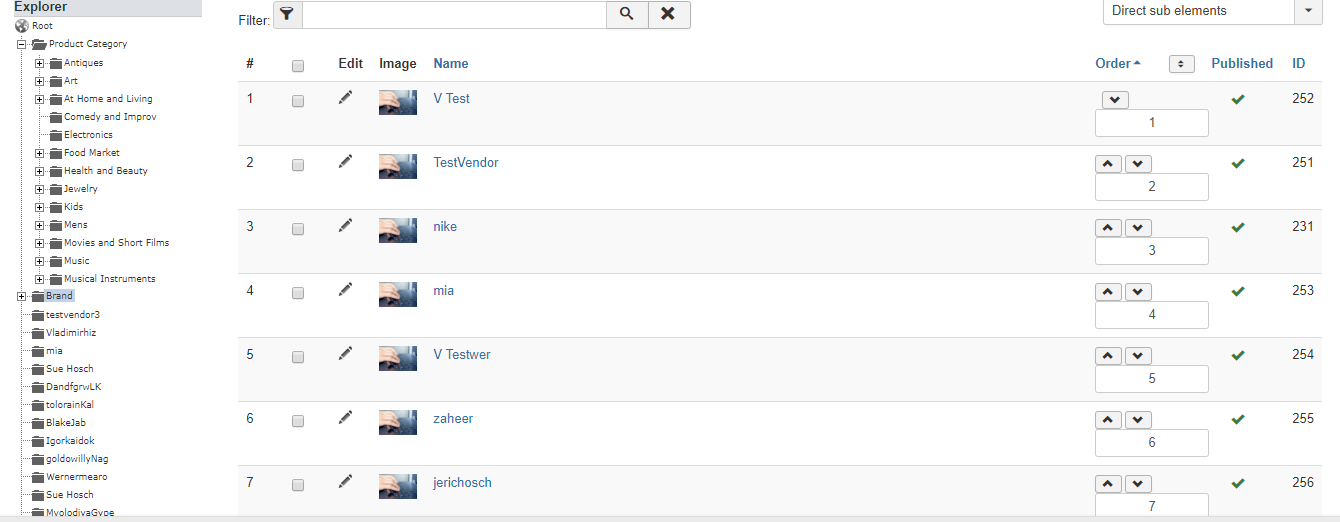Click the save order icon beside Order
The height and width of the screenshot is (522, 1340).
(x=1181, y=64)
